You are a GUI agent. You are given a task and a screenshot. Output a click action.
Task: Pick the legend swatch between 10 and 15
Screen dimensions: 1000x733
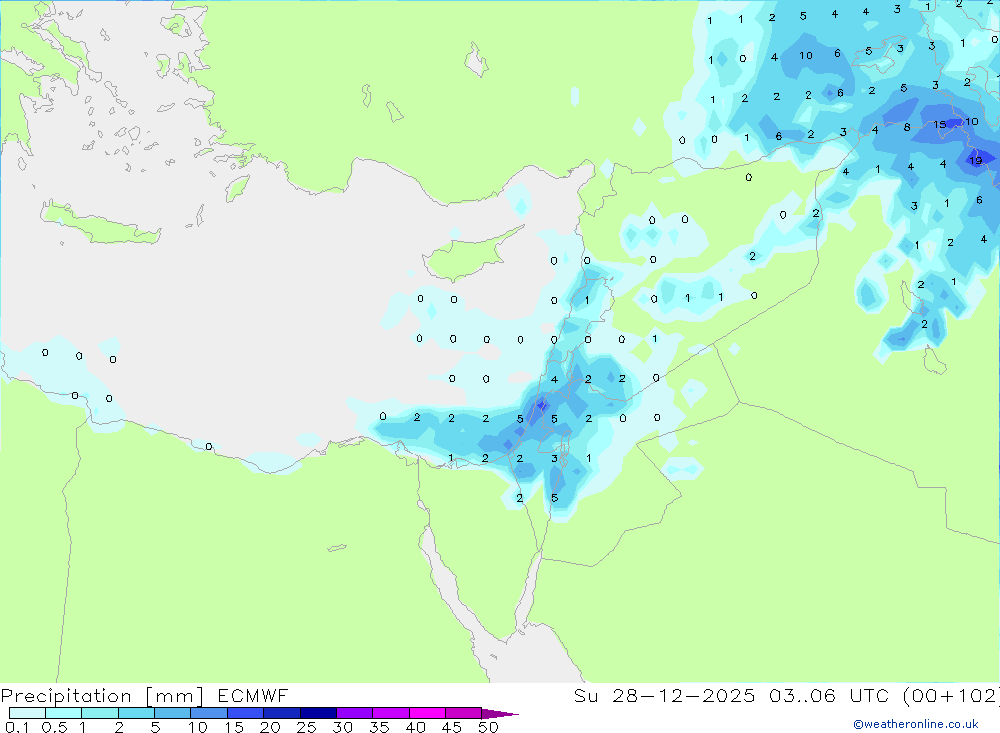(209, 713)
